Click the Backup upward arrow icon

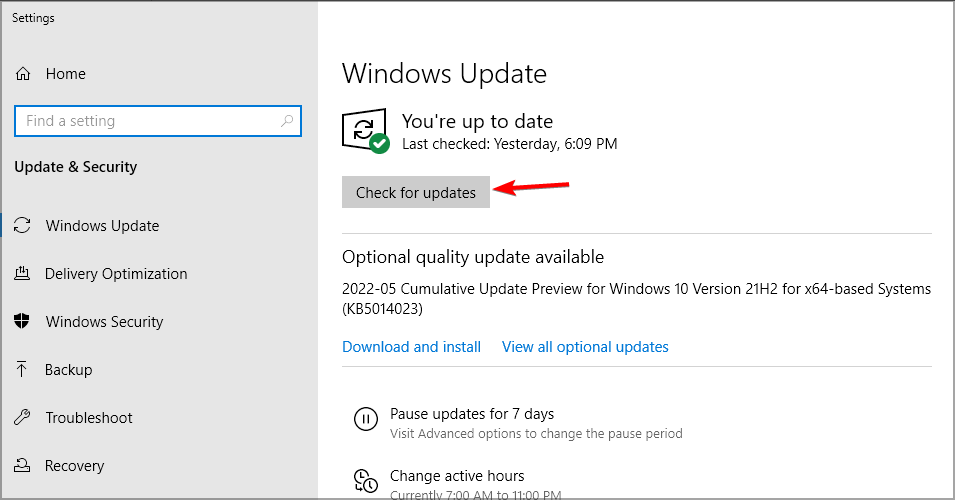click(x=22, y=369)
